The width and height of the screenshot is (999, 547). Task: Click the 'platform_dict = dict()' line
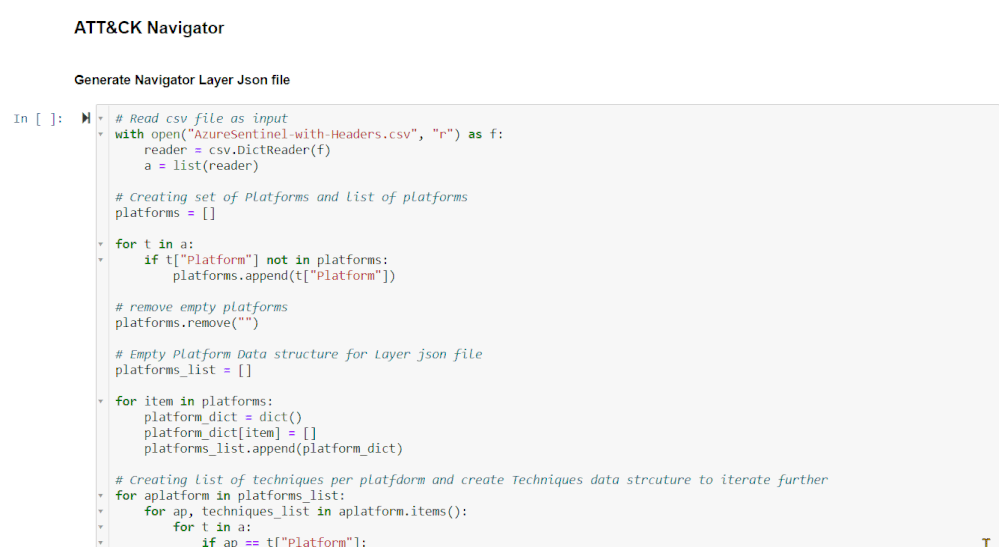[x=223, y=417]
